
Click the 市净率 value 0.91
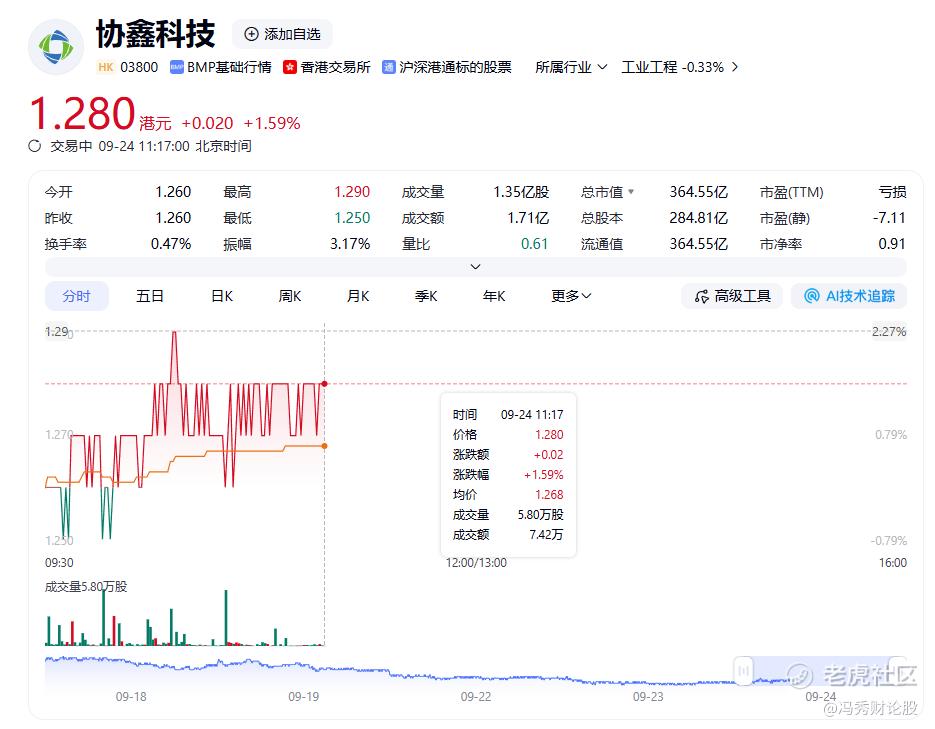tap(891, 244)
